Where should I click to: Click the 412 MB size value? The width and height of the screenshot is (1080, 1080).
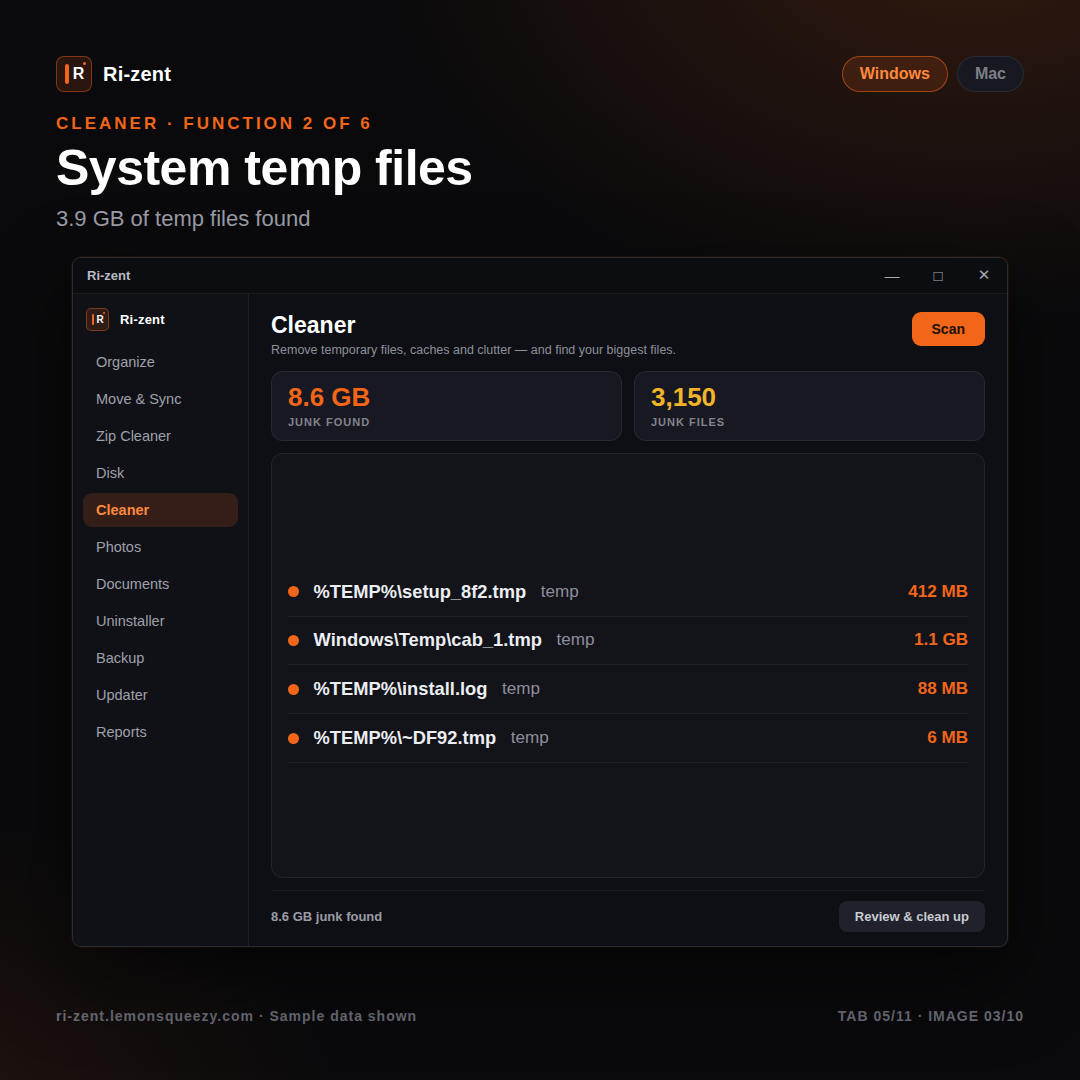point(937,592)
